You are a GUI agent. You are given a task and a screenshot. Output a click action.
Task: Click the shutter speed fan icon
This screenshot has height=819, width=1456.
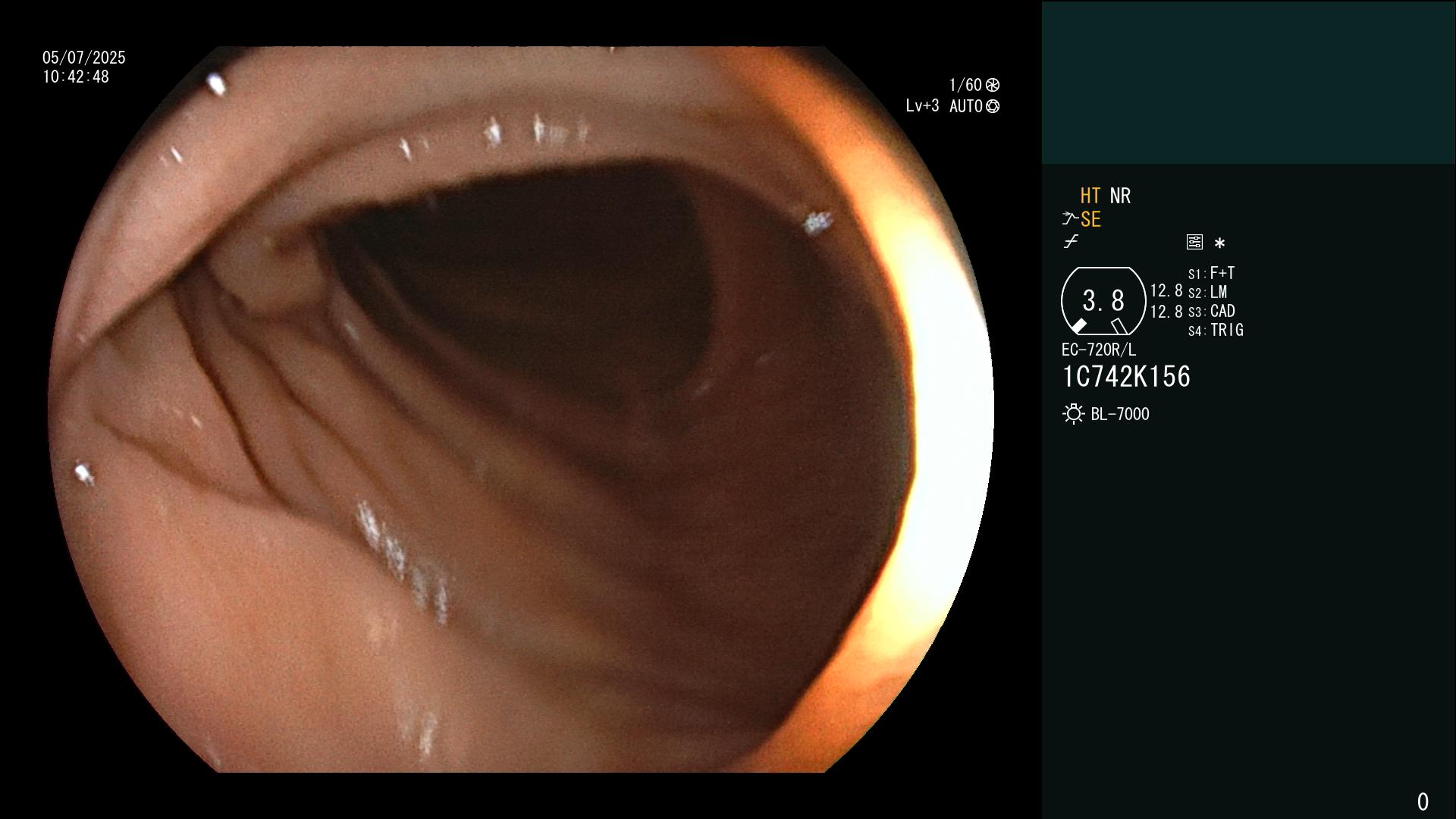[x=993, y=85]
